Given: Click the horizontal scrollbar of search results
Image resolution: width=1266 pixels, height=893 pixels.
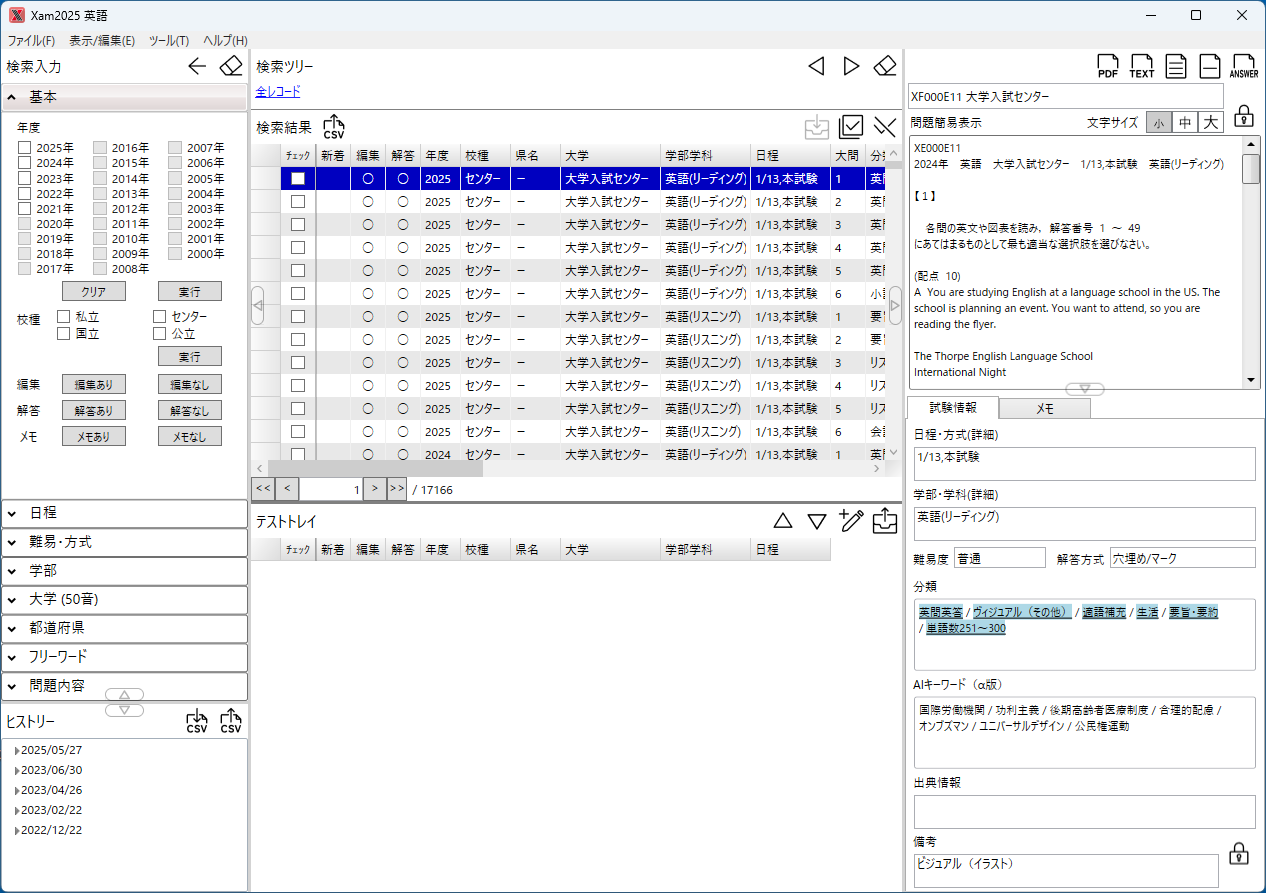Looking at the screenshot, I should point(375,468).
